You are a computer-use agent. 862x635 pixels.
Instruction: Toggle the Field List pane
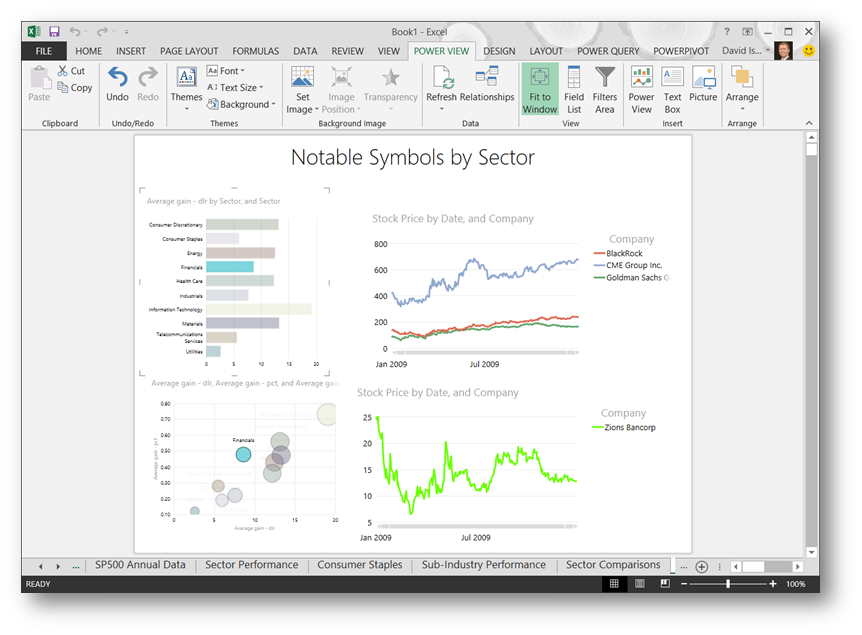click(573, 89)
